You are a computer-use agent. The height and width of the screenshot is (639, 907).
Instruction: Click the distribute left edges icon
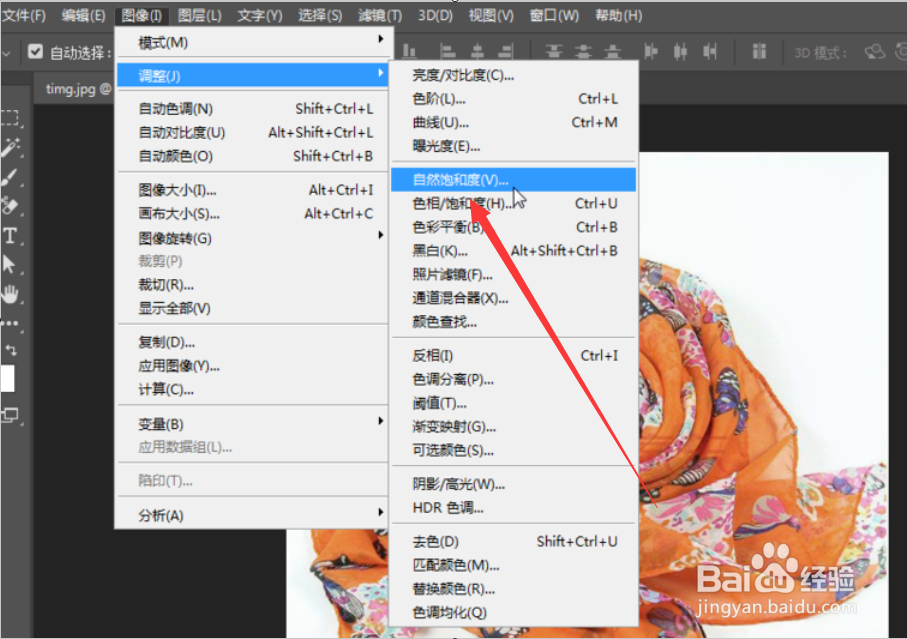coord(651,52)
